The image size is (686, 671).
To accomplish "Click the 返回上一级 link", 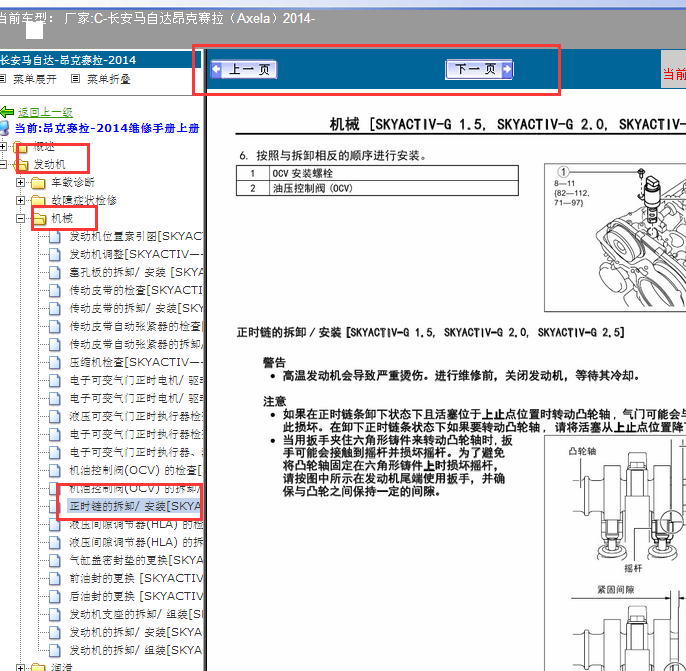I will [46, 112].
